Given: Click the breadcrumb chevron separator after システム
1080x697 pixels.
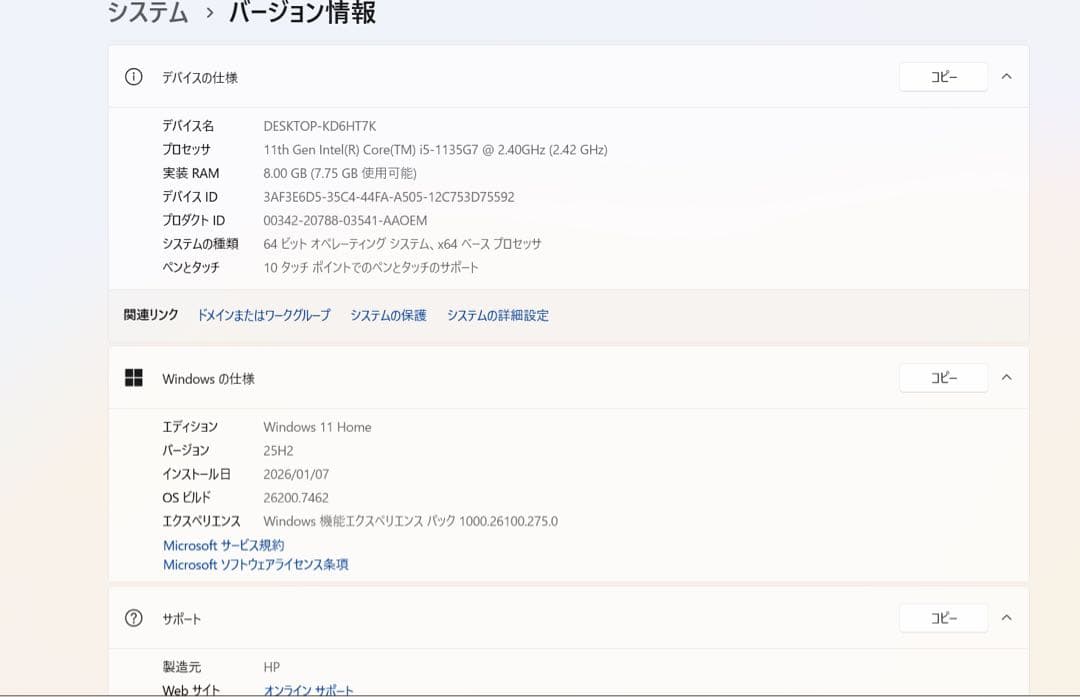Looking at the screenshot, I should (209, 13).
